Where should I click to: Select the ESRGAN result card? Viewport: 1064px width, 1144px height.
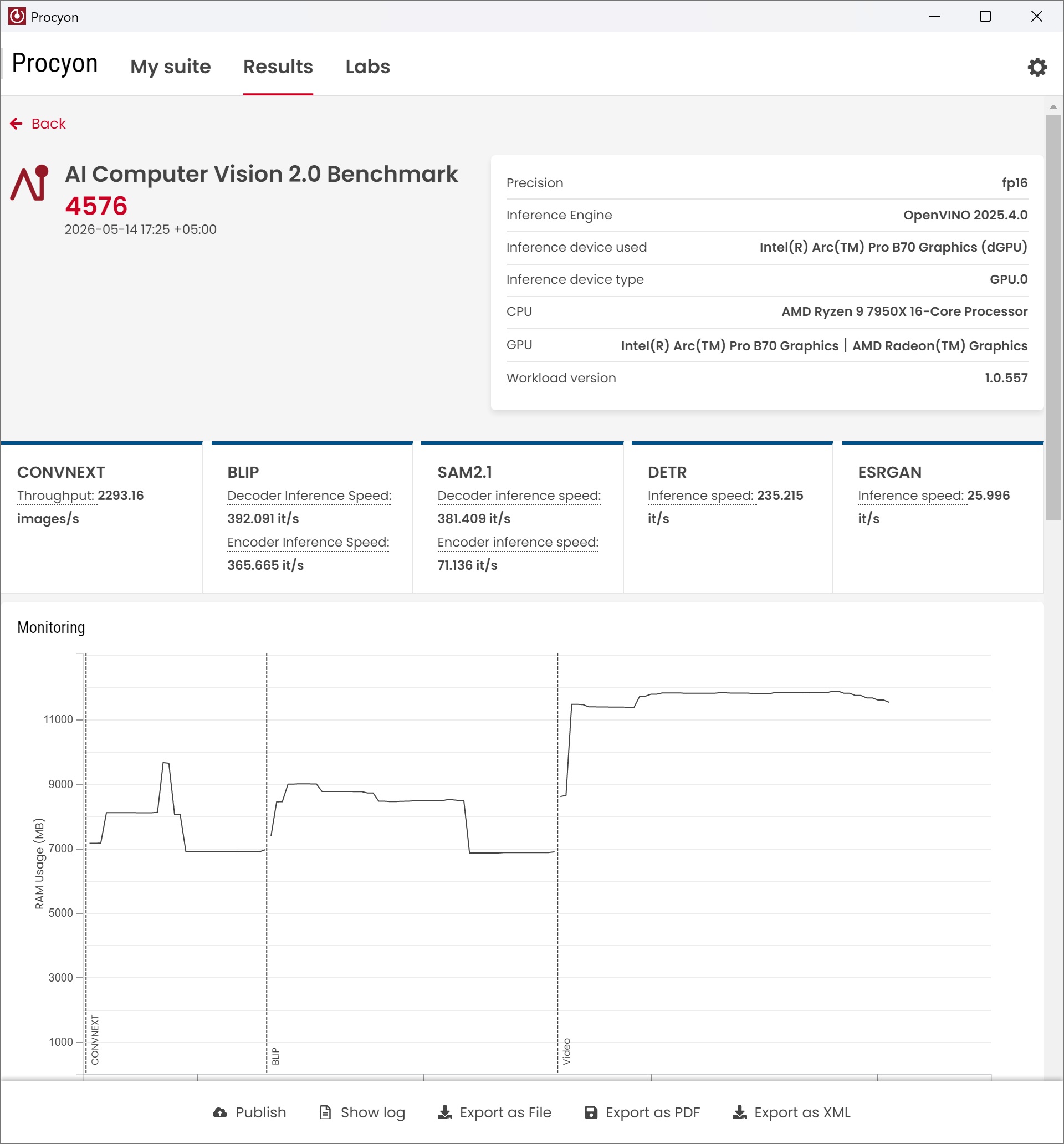943,517
